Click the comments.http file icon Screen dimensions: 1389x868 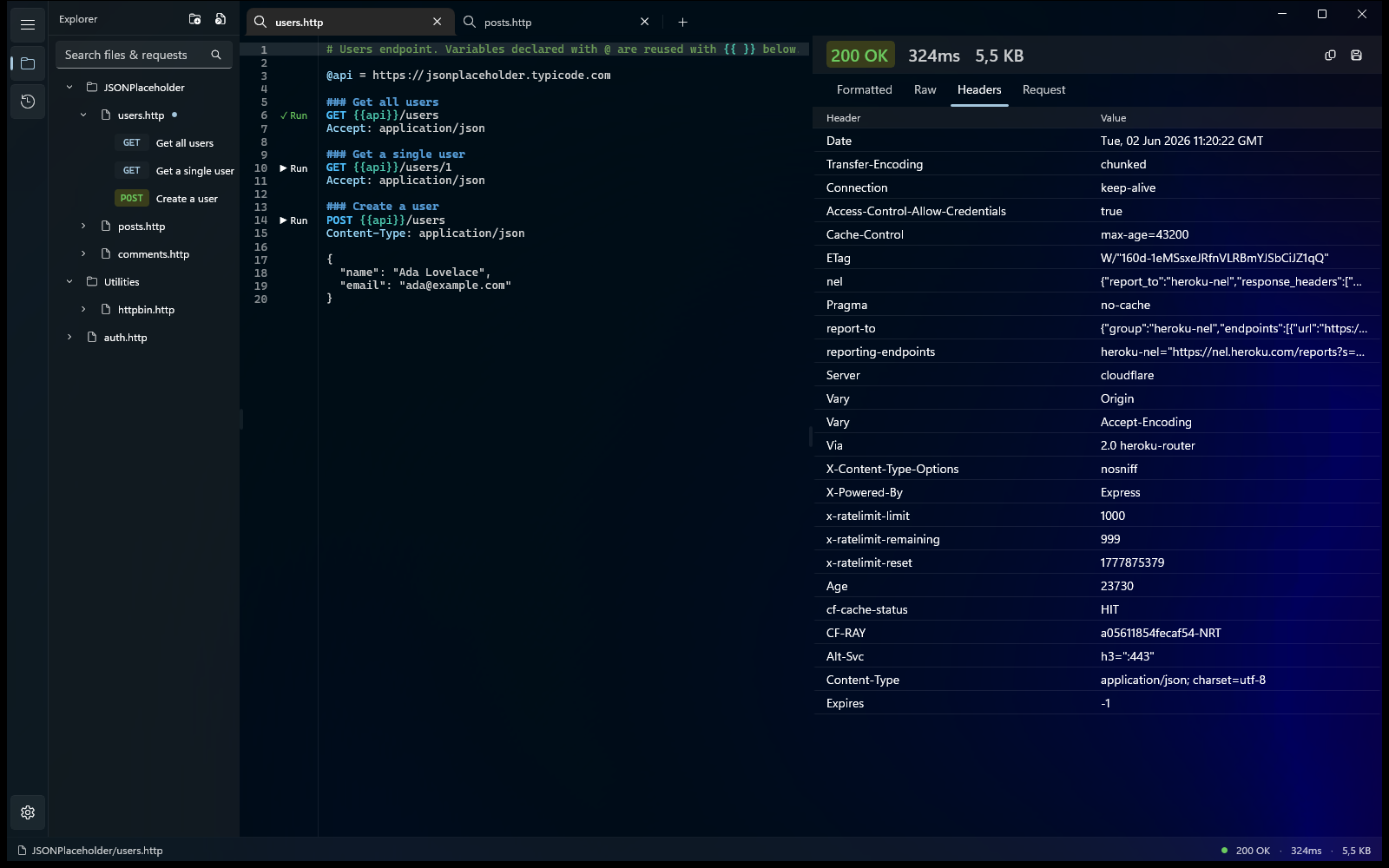(106, 253)
